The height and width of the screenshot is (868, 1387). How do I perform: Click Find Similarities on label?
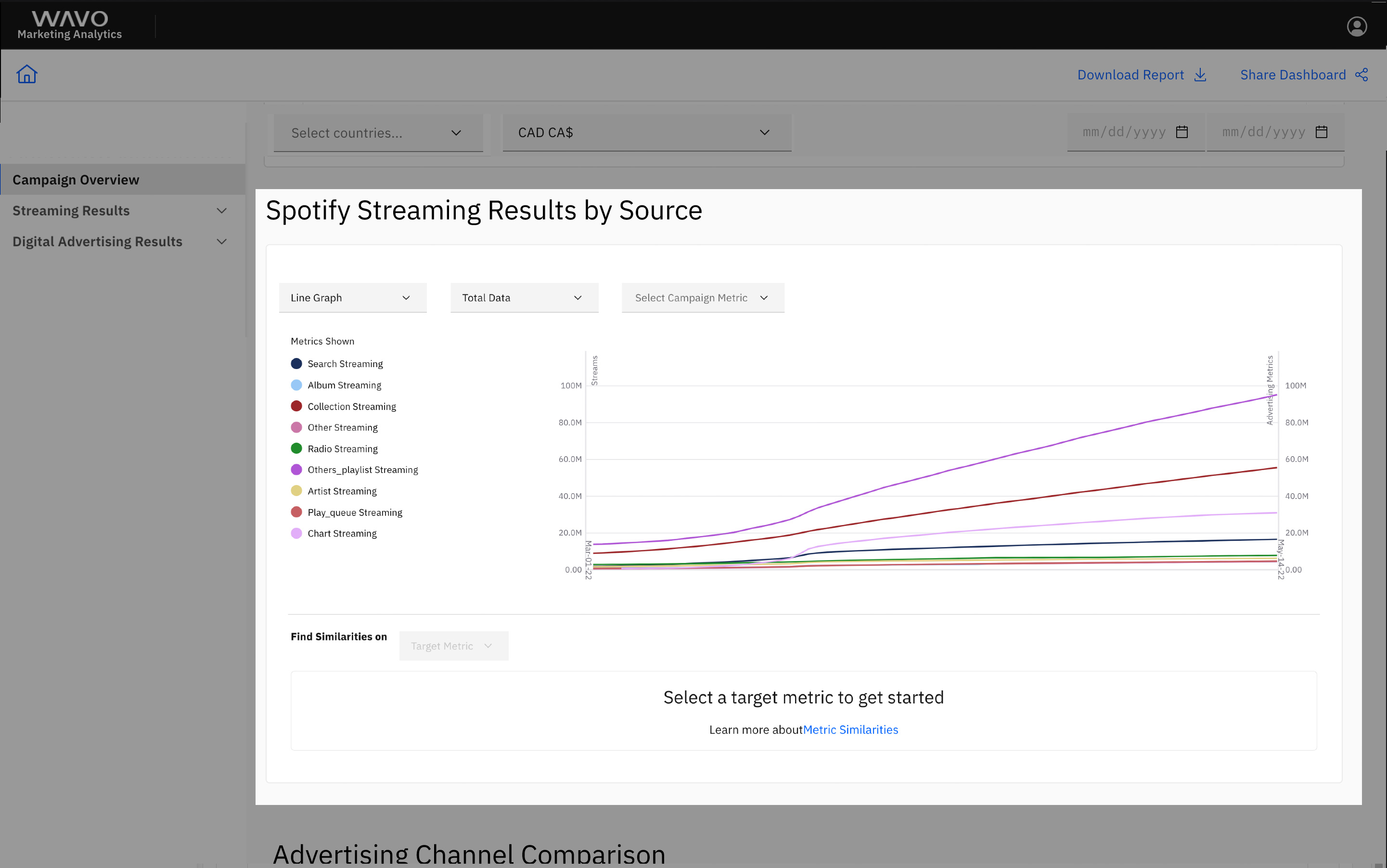click(x=339, y=637)
